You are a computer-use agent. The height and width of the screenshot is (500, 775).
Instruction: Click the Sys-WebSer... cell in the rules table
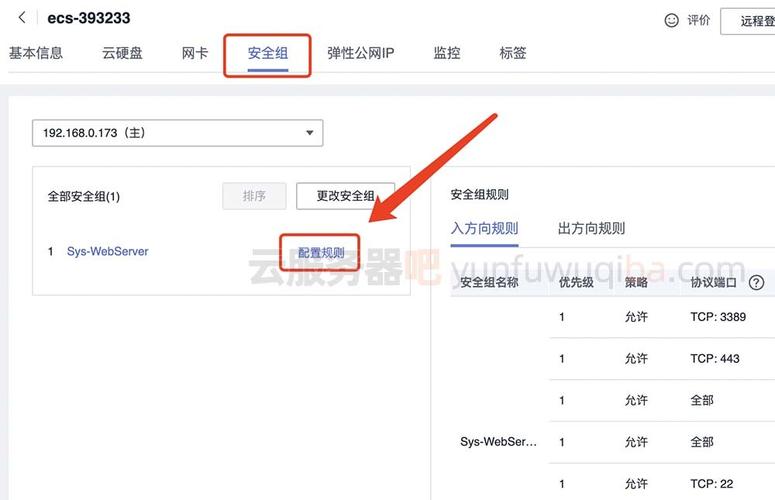[498, 442]
